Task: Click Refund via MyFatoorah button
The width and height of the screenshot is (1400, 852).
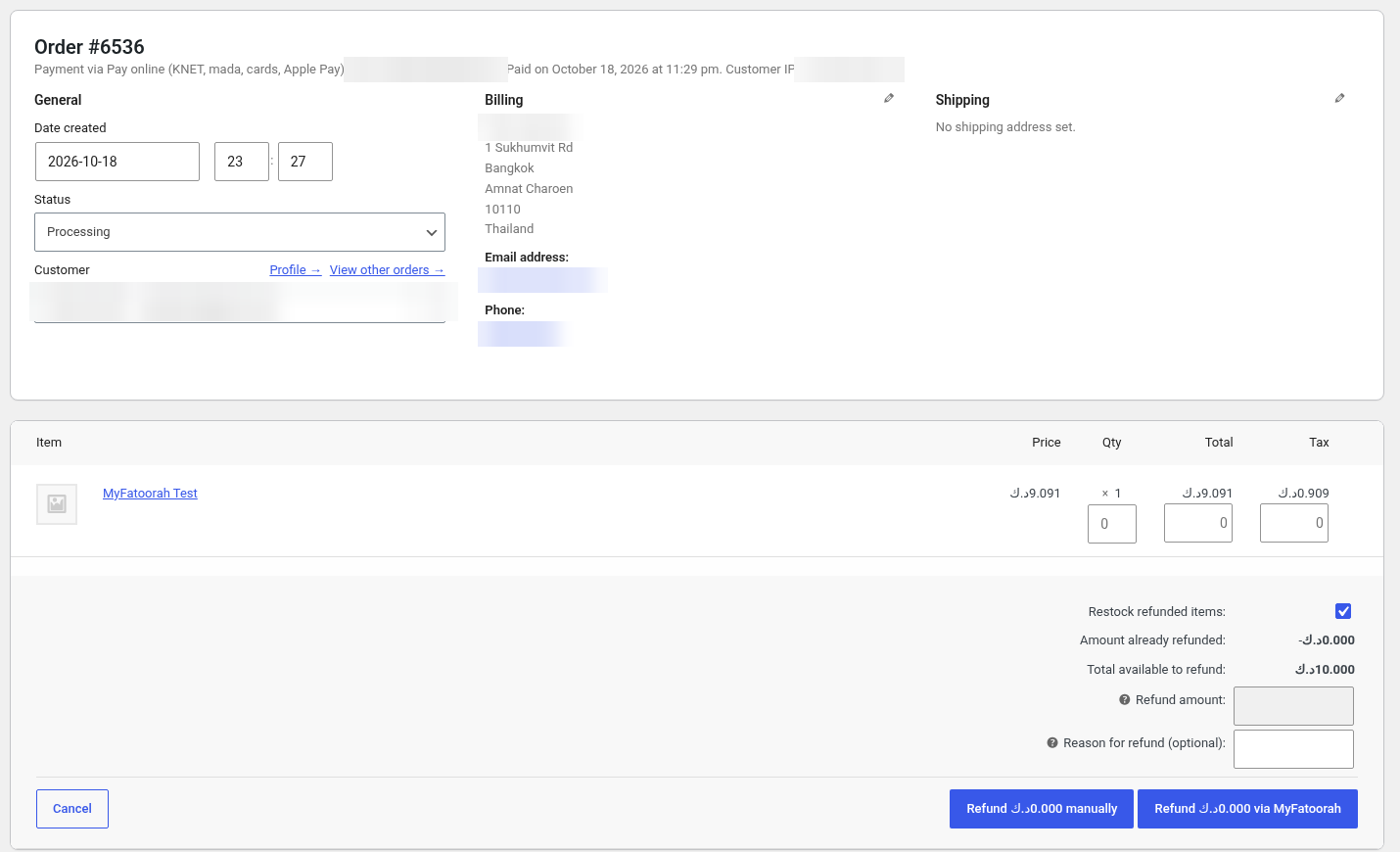Action: point(1247,809)
